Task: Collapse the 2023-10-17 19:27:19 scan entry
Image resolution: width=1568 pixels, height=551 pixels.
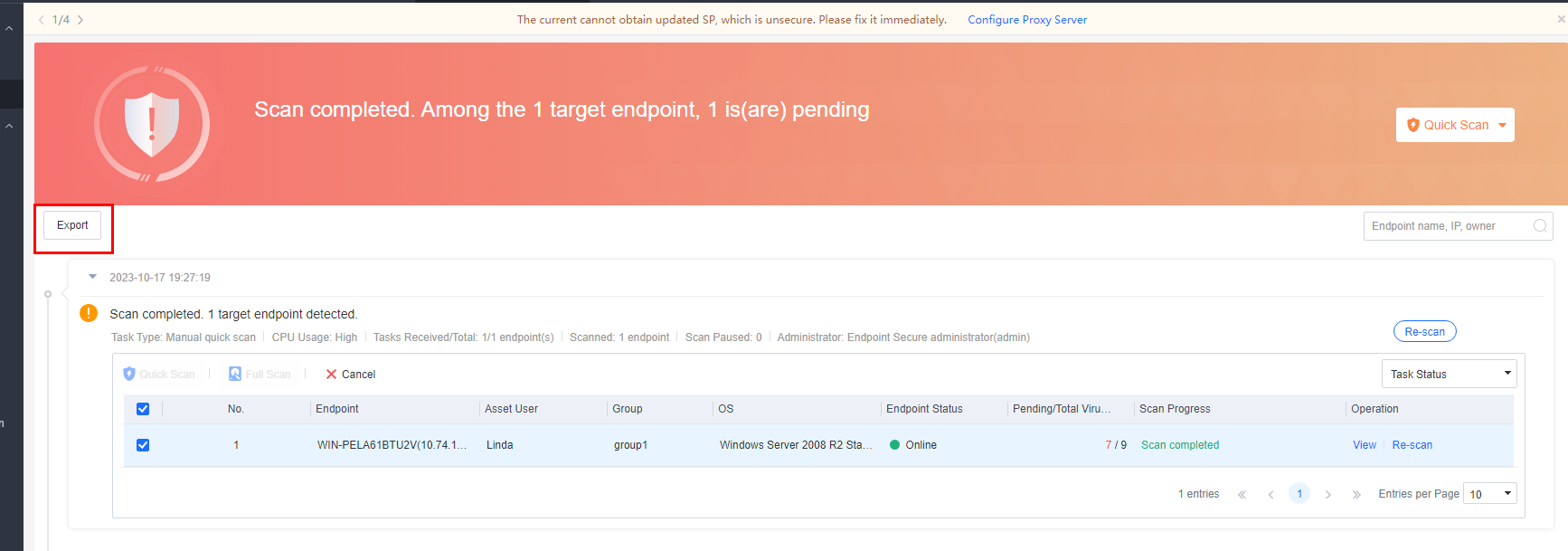Action: coord(92,277)
